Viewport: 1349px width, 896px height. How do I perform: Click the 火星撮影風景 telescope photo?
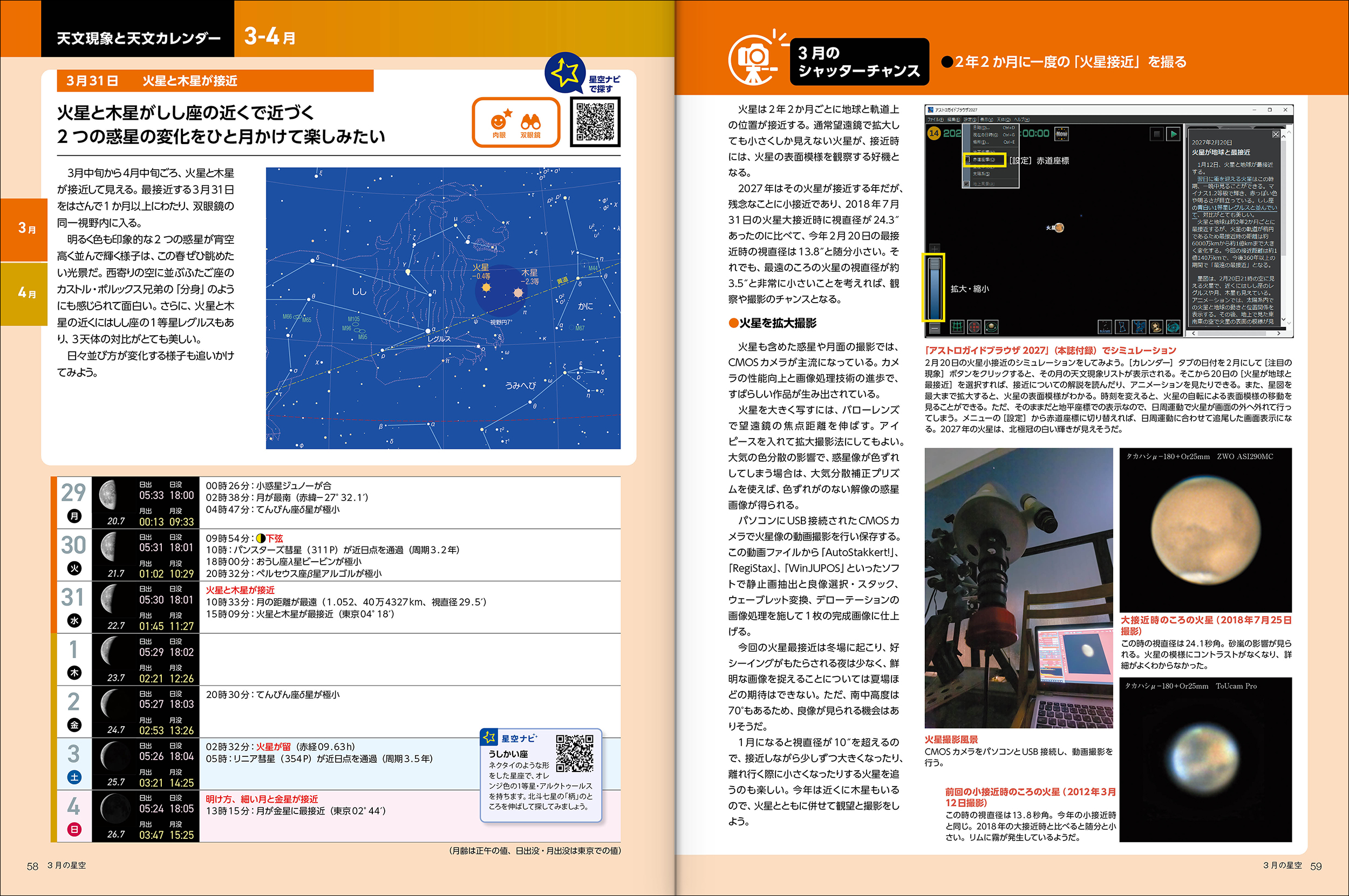pos(1019,587)
